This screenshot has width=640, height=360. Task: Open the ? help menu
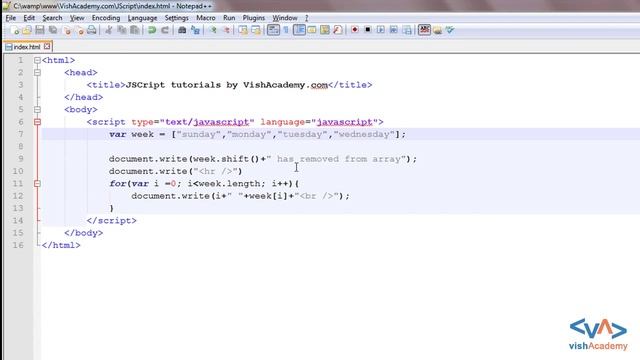(x=307, y=18)
